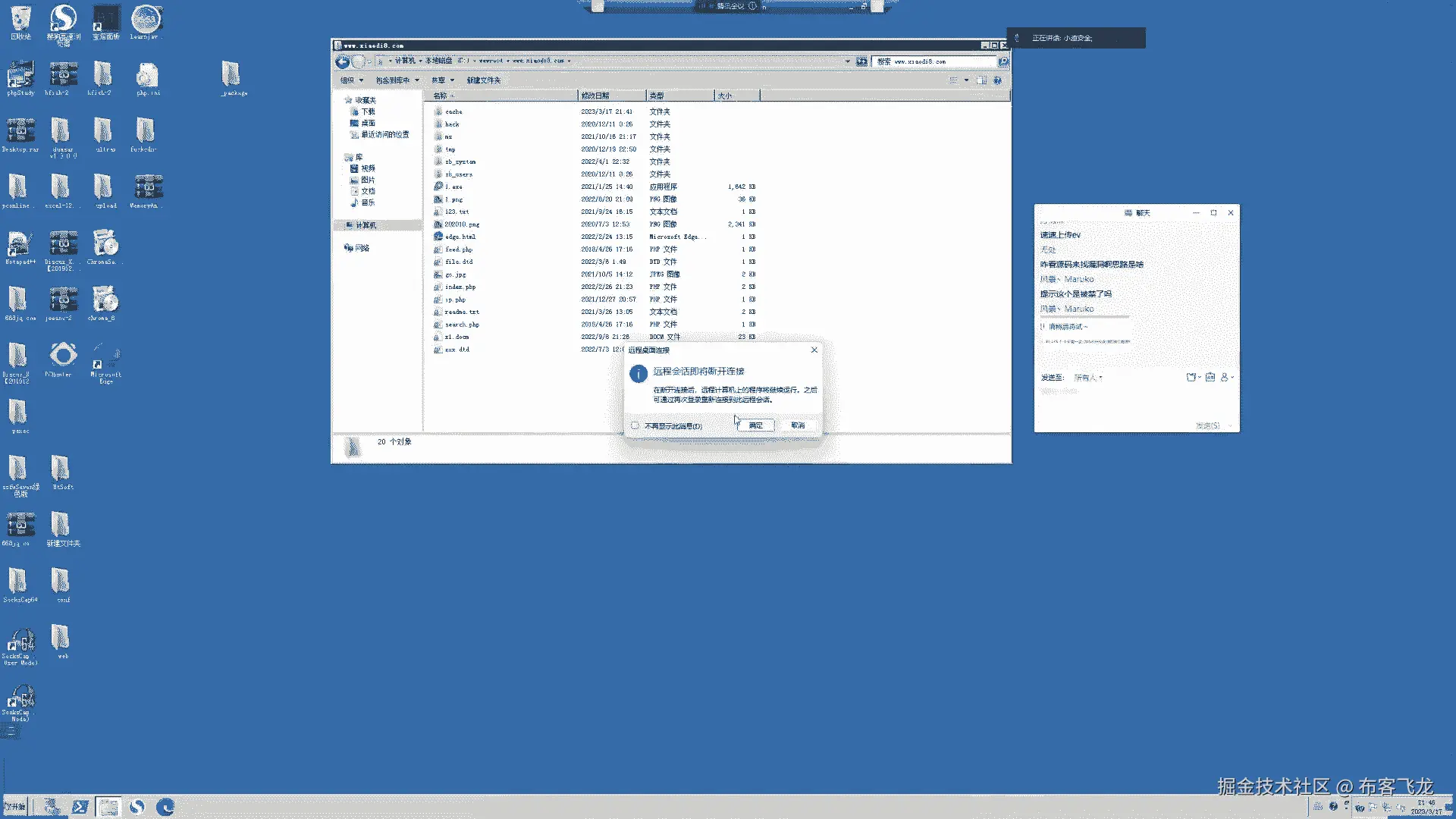Click the Explorer back navigation arrow
This screenshot has width=1456, height=819.
coord(343,61)
